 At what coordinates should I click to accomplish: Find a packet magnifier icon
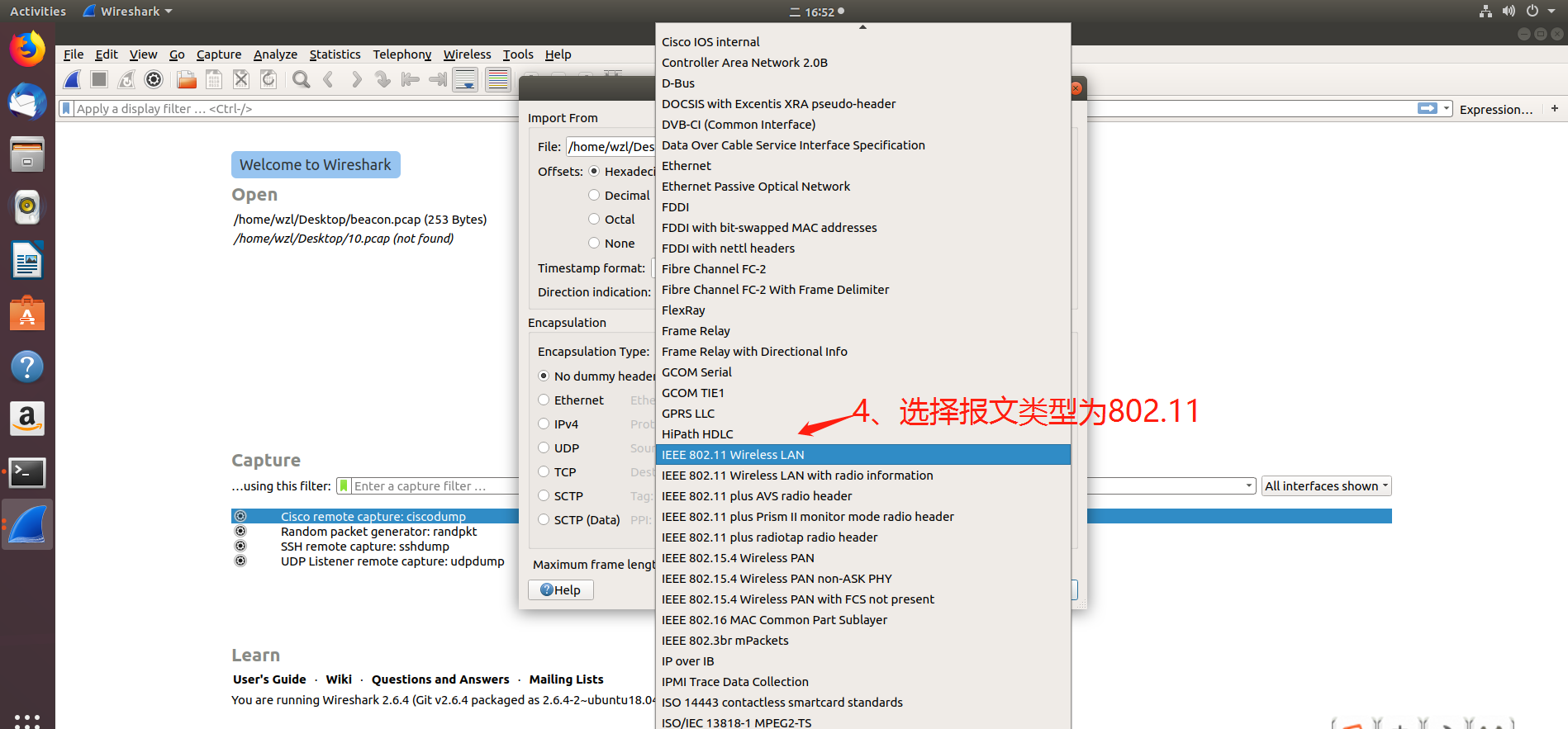[x=302, y=80]
